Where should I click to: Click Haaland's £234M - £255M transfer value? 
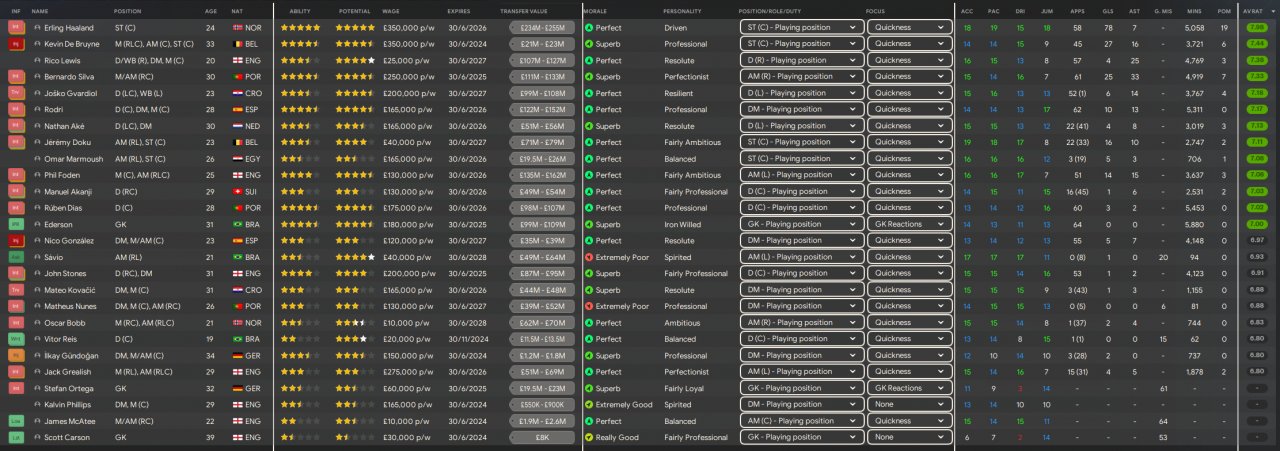click(x=541, y=28)
